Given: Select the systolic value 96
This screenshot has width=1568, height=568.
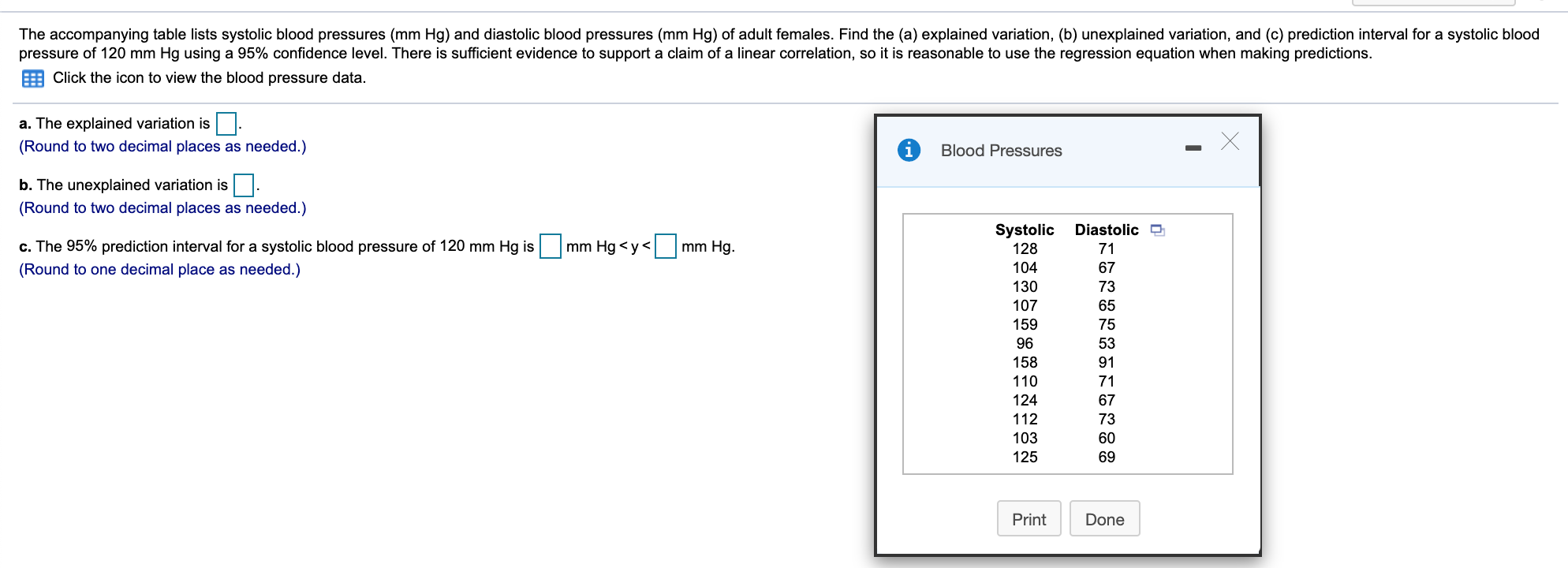Looking at the screenshot, I should (x=1025, y=343).
